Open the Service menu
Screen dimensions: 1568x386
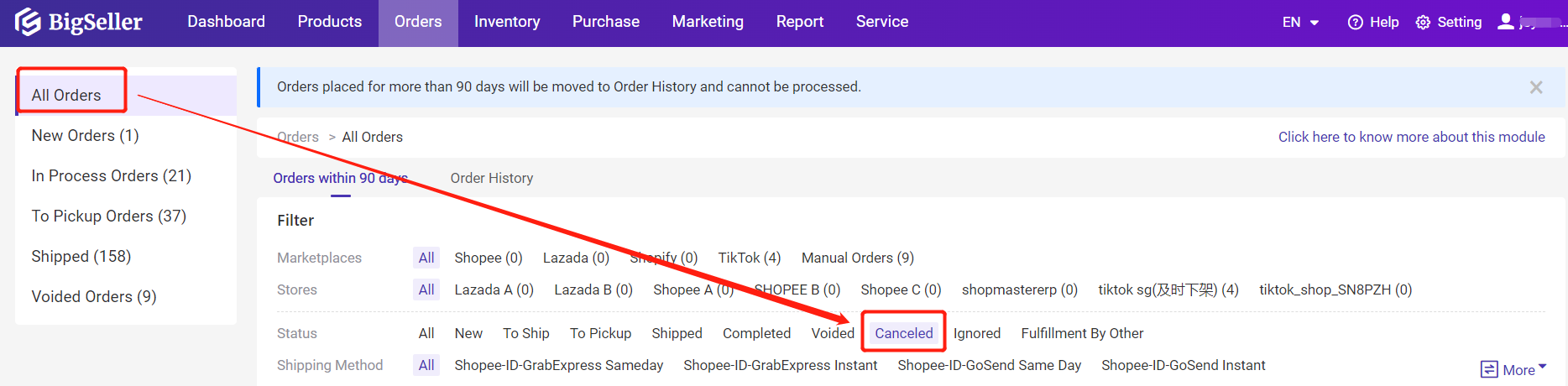[882, 22]
